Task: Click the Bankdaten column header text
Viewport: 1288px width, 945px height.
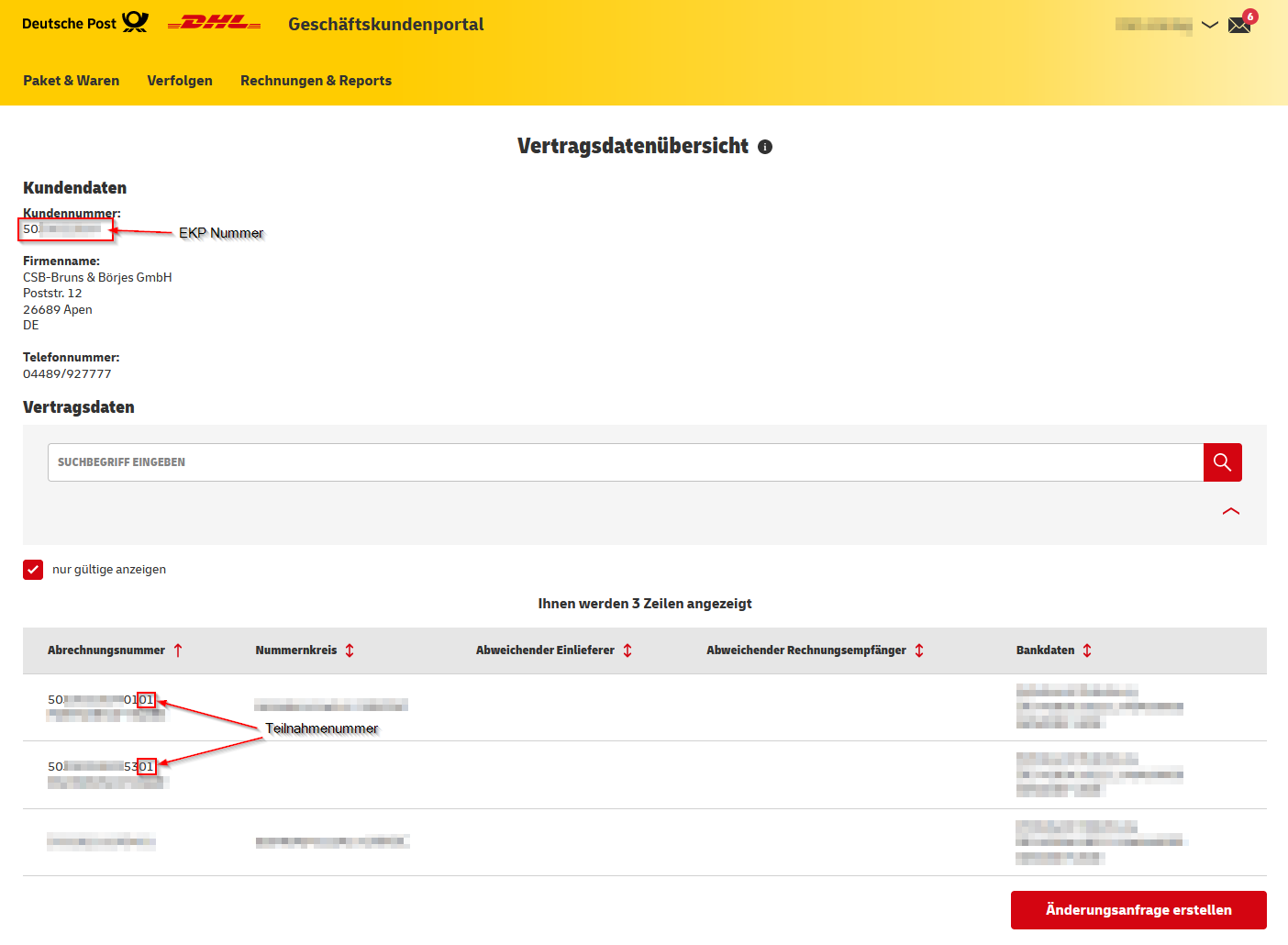Action: point(1045,650)
